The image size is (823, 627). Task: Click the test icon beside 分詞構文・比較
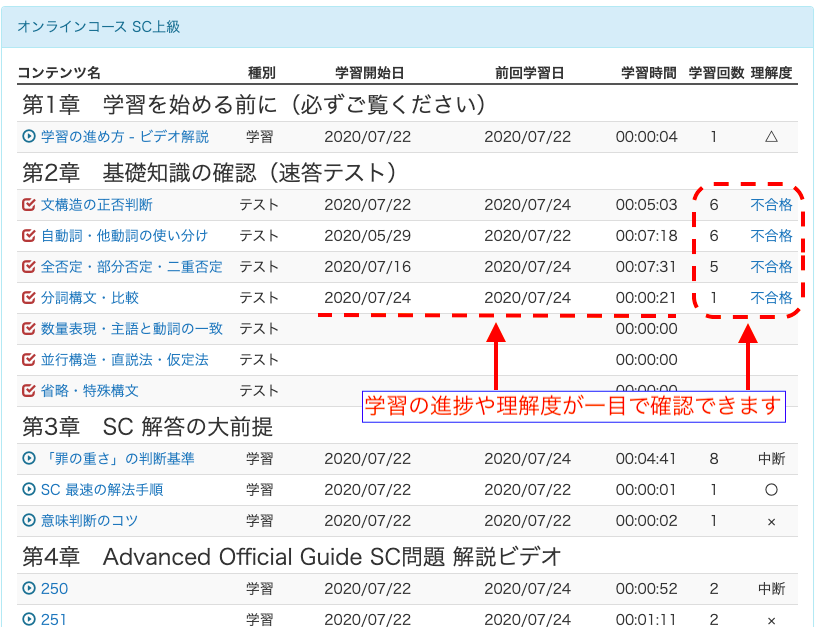click(29, 298)
